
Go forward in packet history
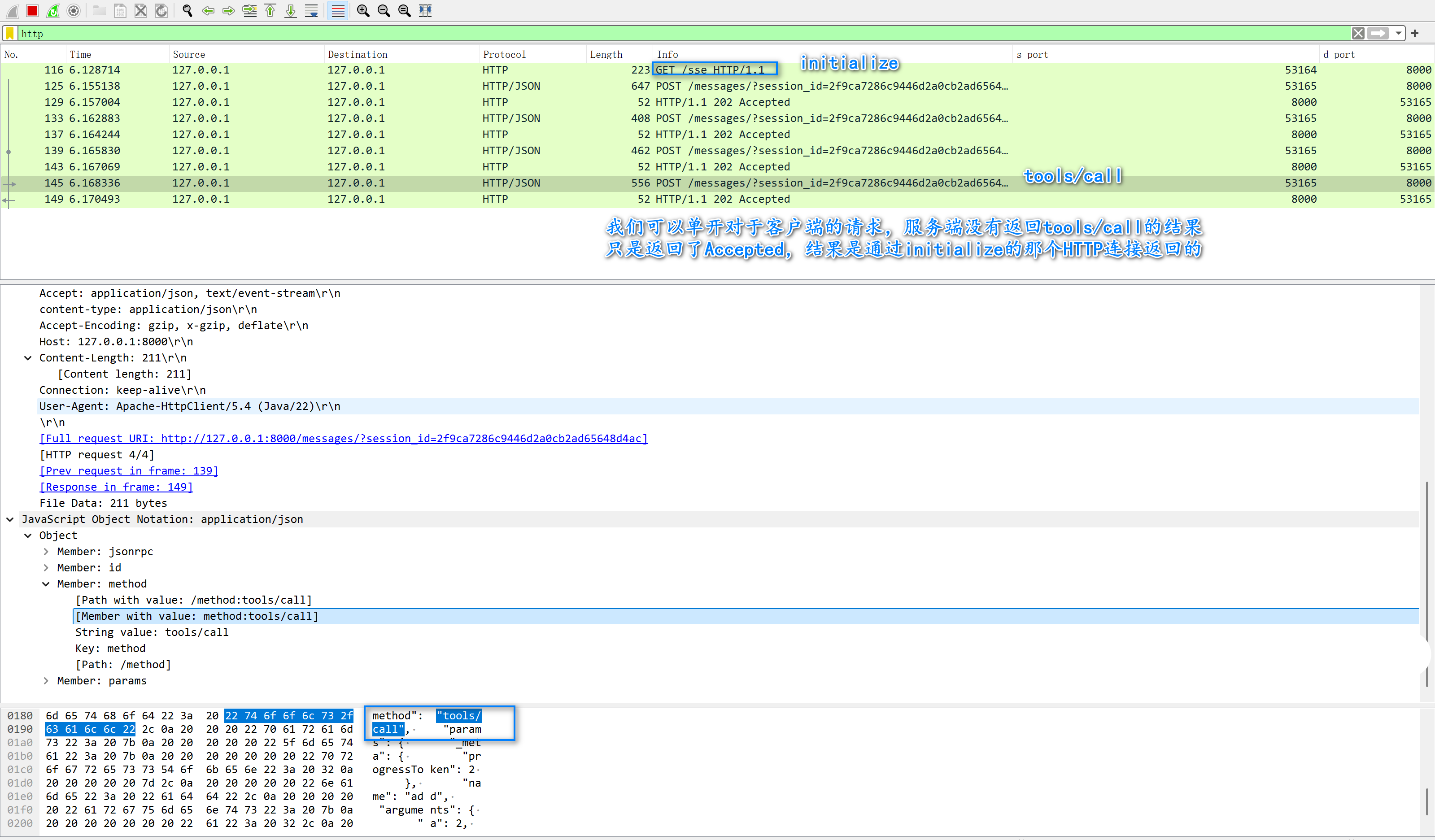coord(228,11)
